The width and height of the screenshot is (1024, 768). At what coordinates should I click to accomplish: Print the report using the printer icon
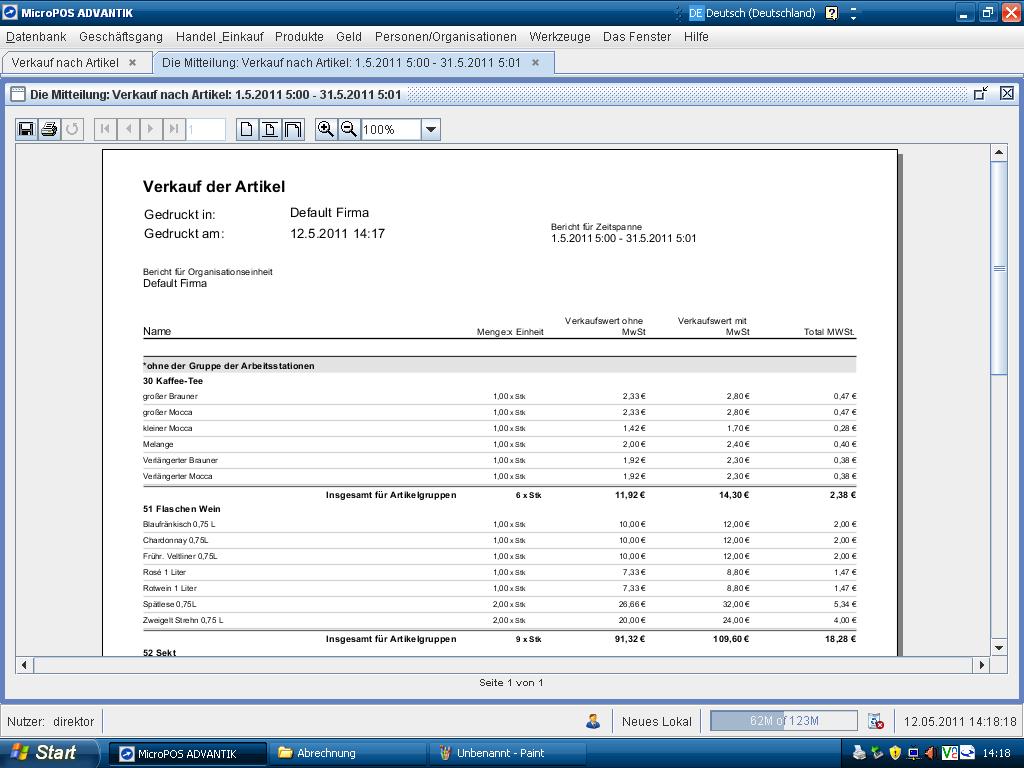coord(49,129)
